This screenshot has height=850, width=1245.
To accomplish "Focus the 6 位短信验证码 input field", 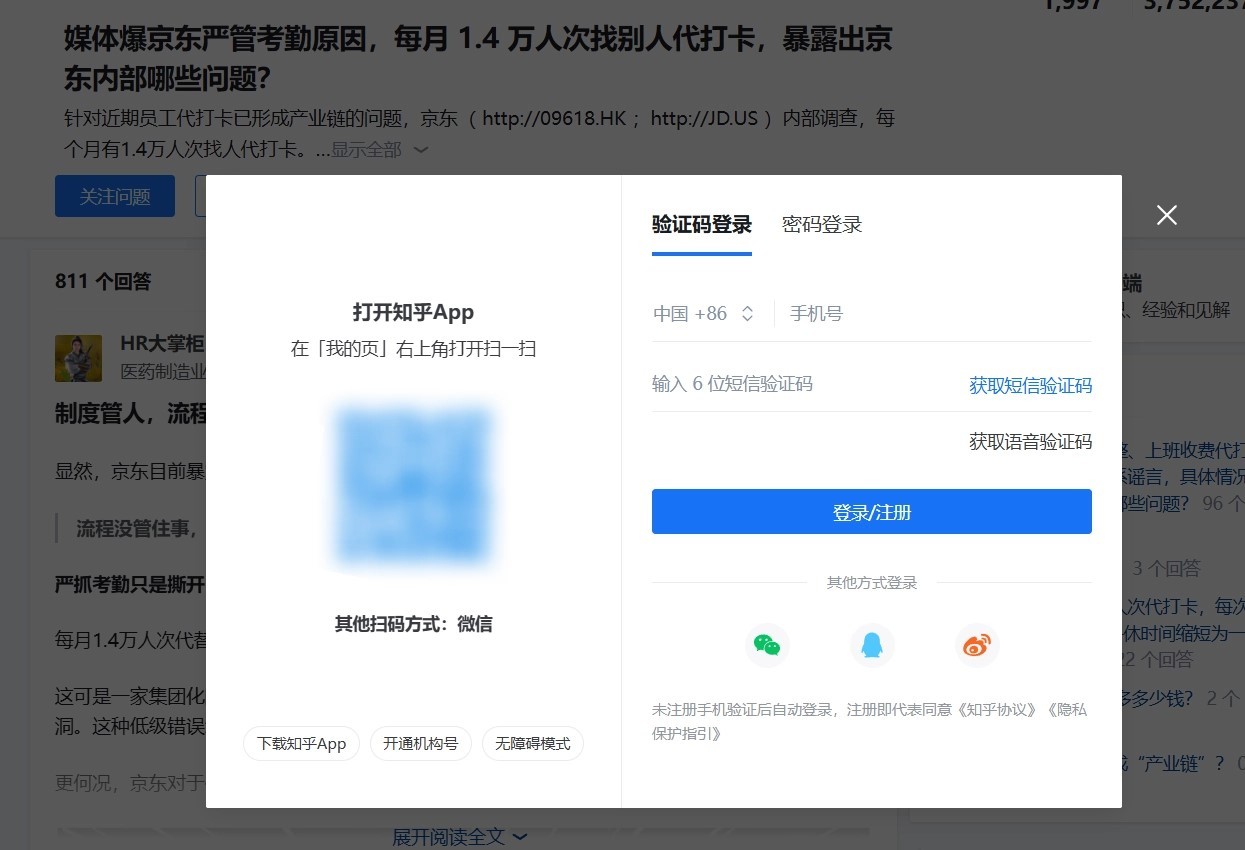I will [x=804, y=384].
